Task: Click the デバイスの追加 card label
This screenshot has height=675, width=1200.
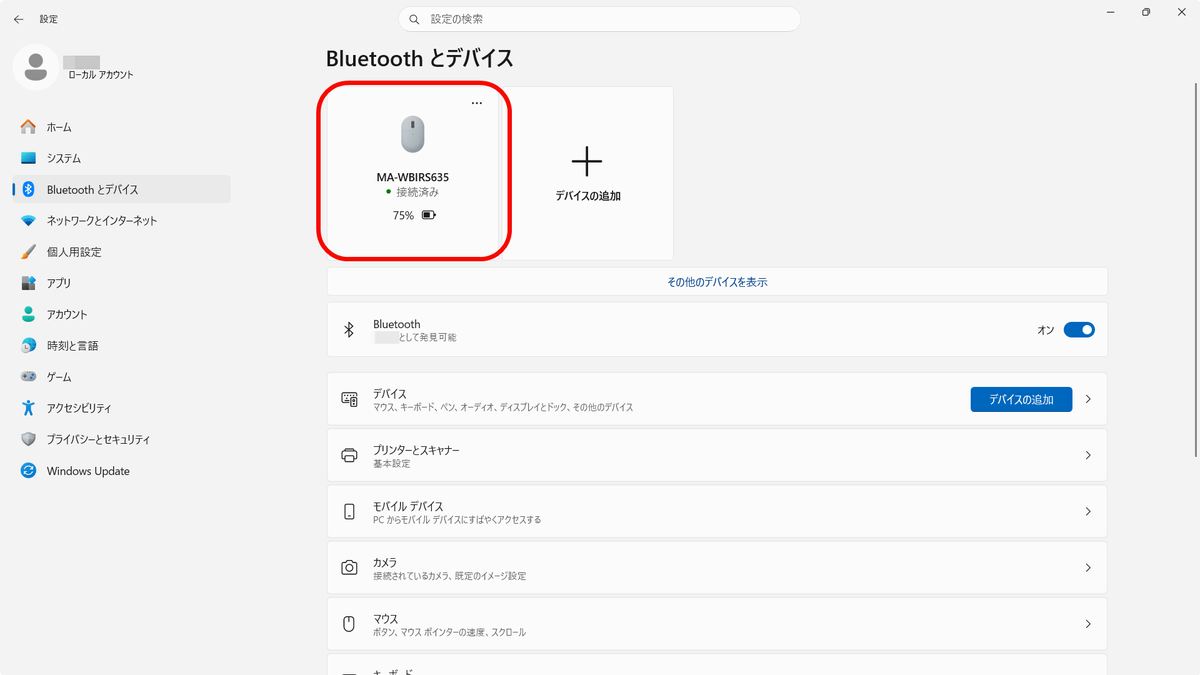Action: pos(588,196)
